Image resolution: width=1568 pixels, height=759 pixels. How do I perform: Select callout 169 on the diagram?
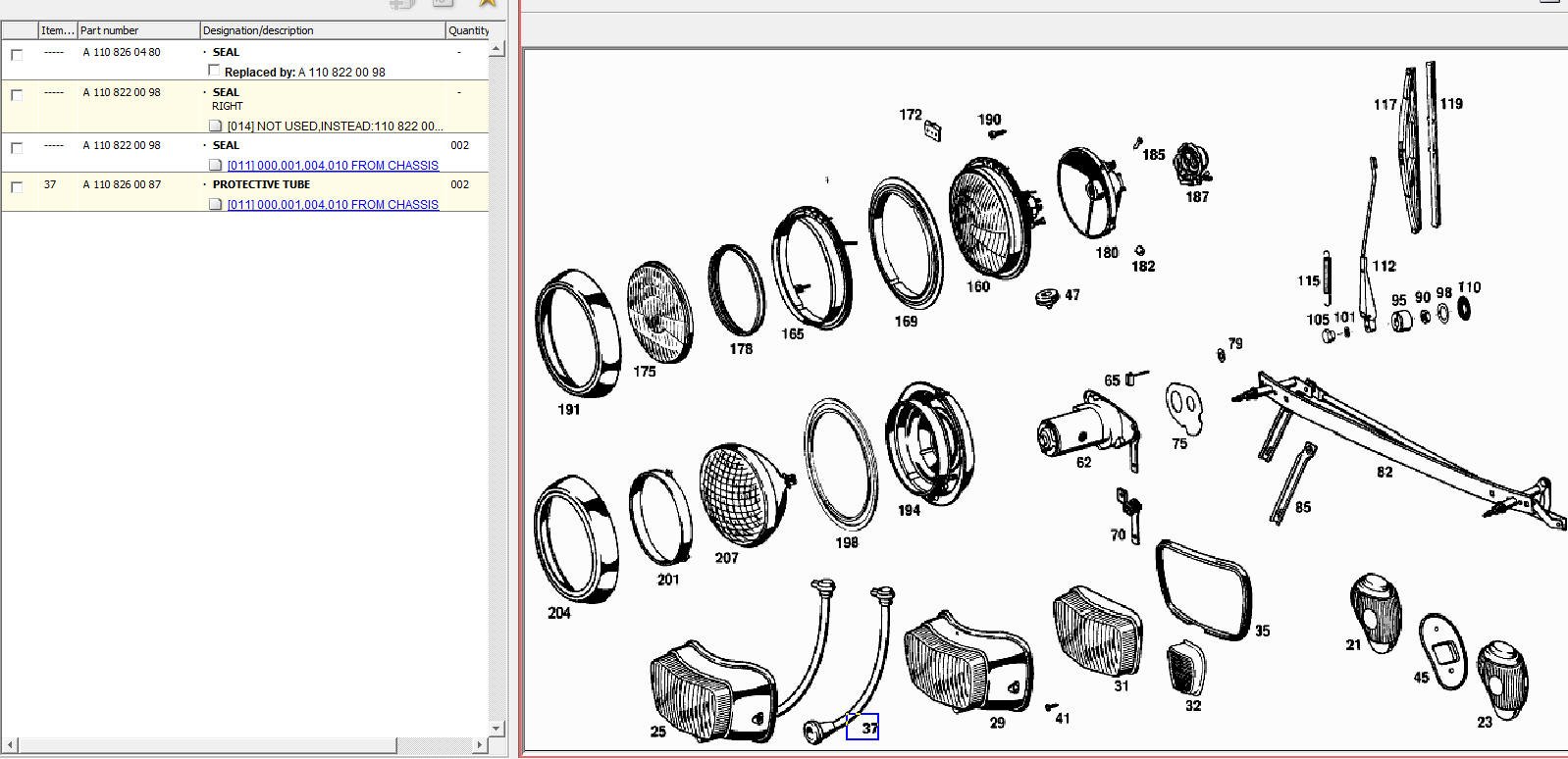(906, 321)
